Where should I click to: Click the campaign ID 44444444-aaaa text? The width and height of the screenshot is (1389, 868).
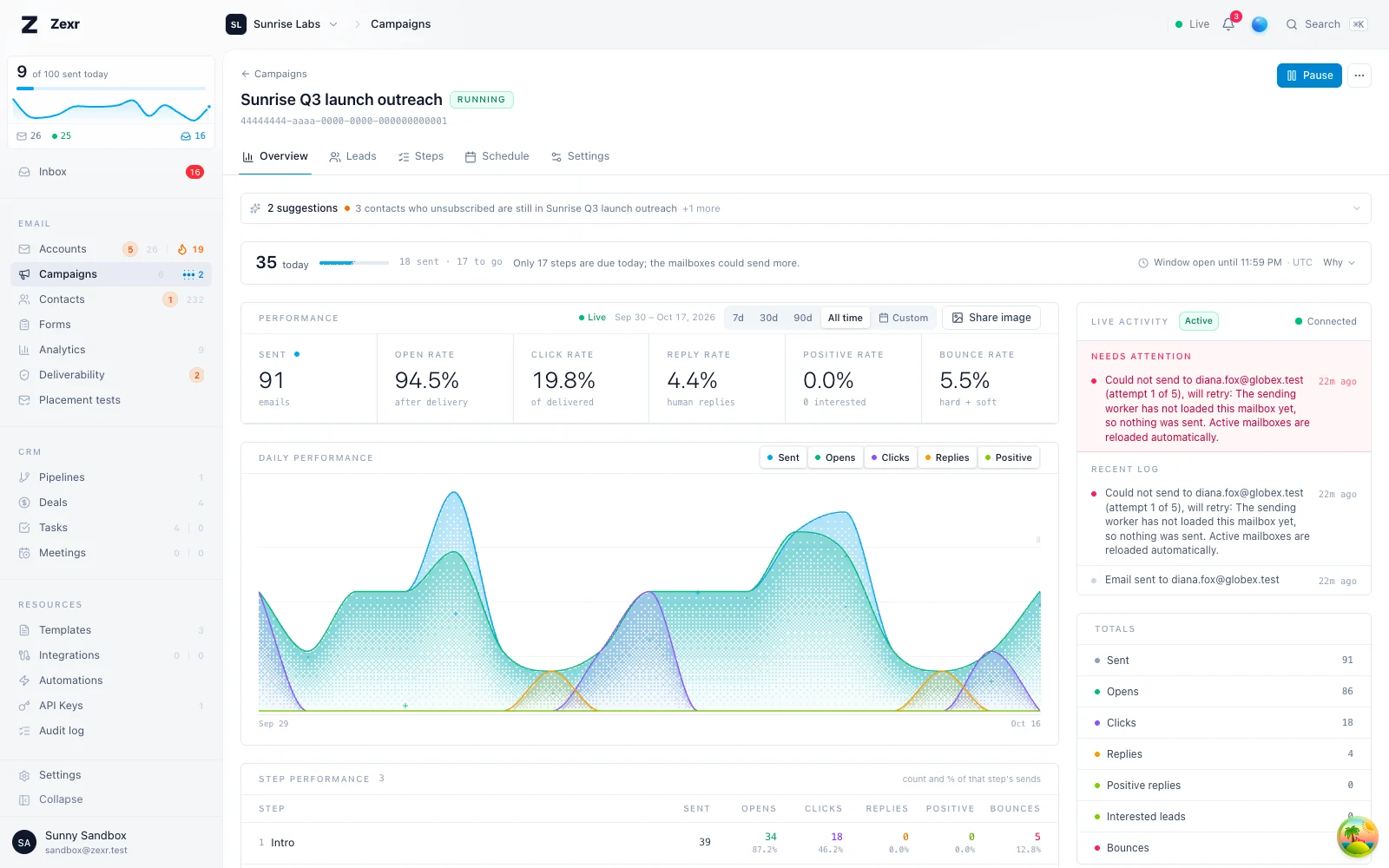[344, 121]
